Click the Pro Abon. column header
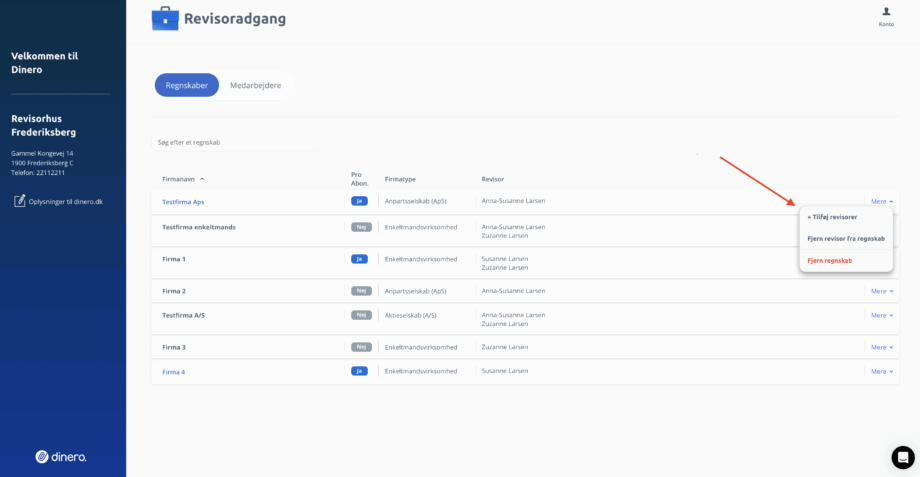 coord(360,179)
